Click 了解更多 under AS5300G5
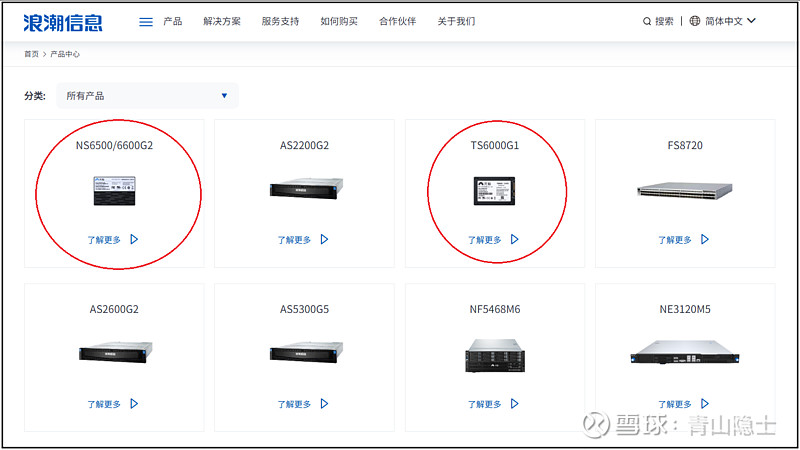This screenshot has width=800, height=450. 294,404
